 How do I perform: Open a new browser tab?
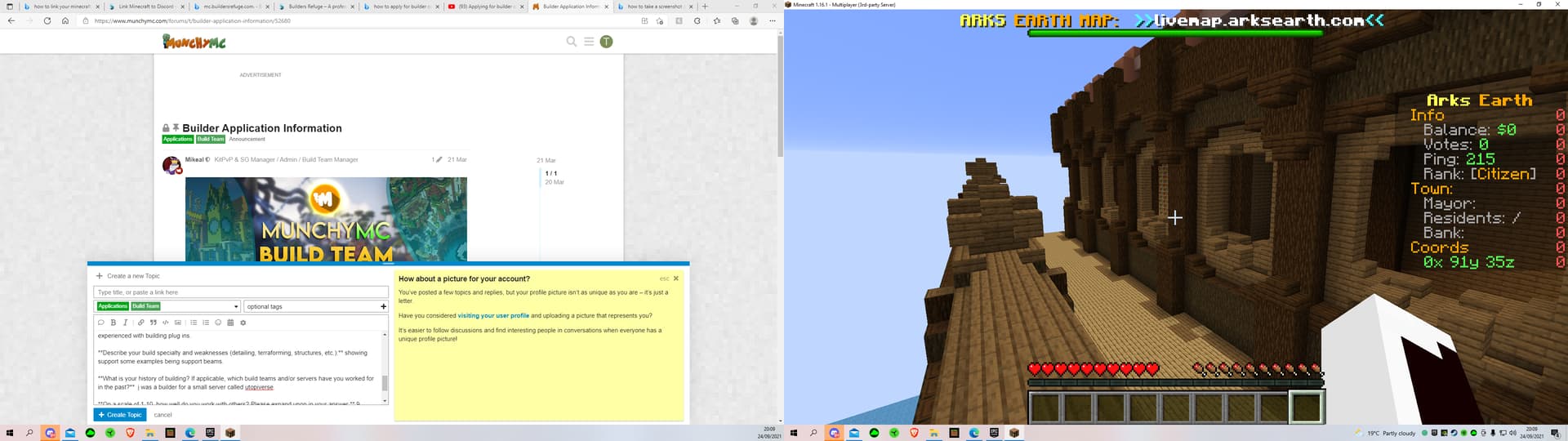[x=705, y=7]
